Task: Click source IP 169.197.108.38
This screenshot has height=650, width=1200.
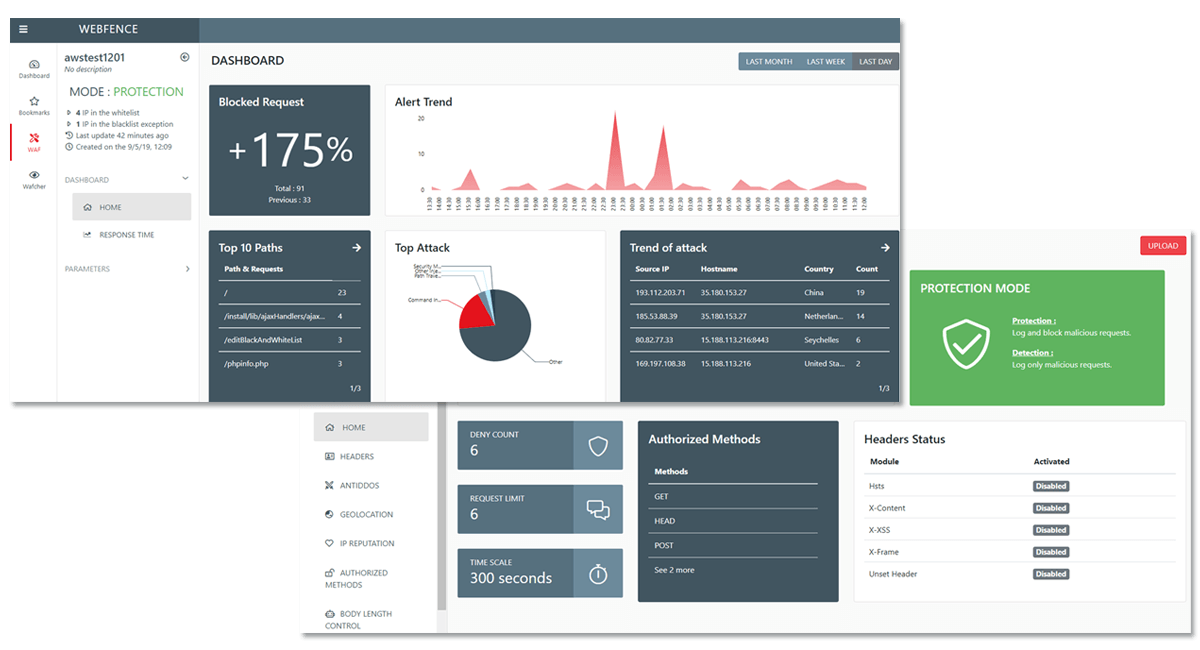Action: (661, 364)
